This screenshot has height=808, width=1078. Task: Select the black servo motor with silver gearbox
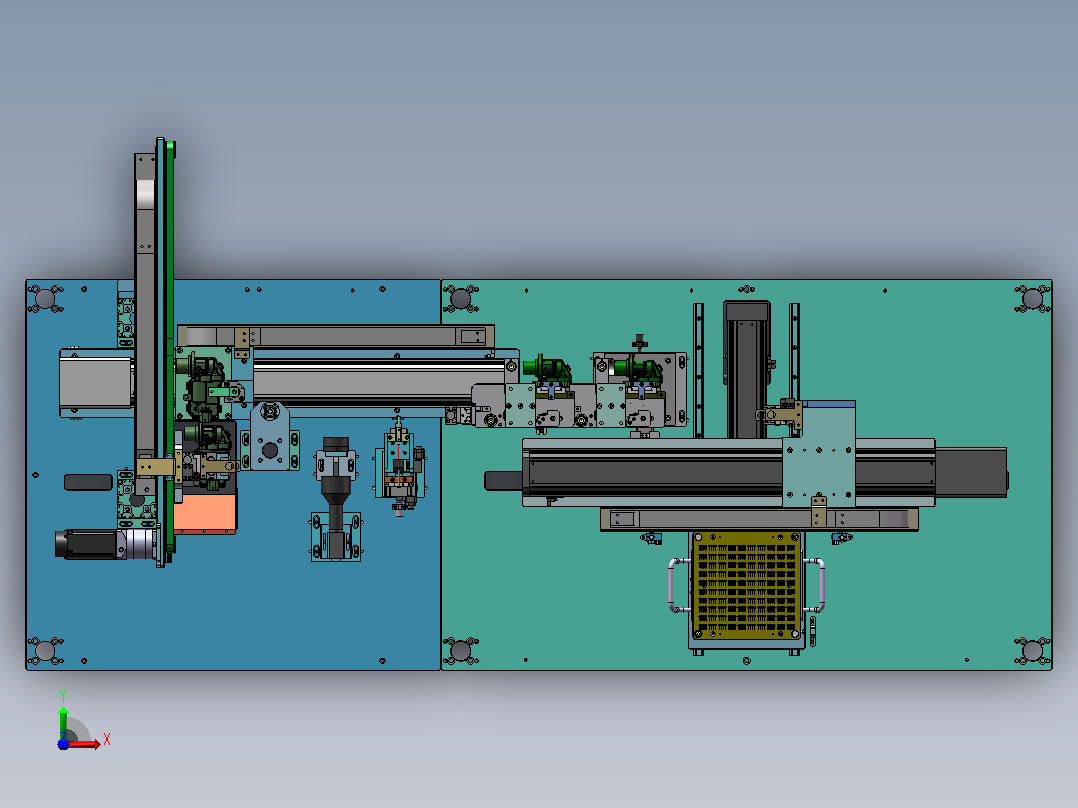coord(107,544)
